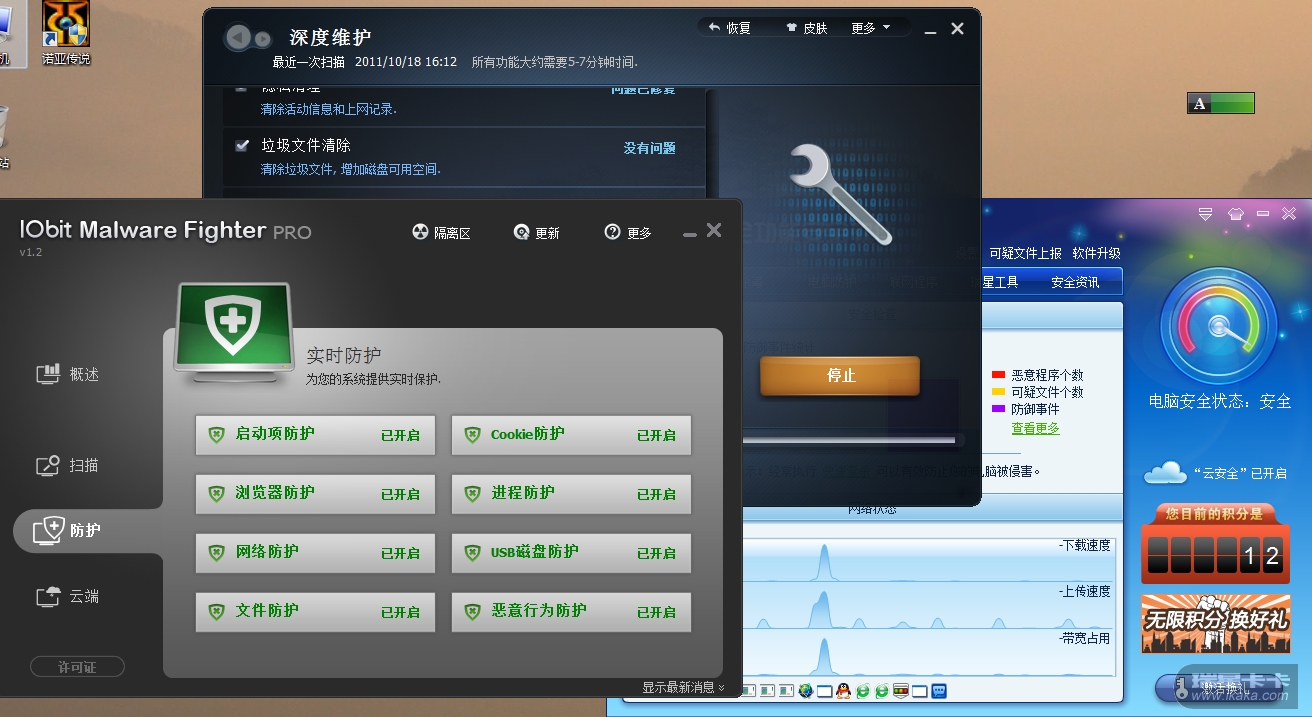
Task: Open the 诺亚传说 desktop shortcut
Action: click(x=66, y=33)
